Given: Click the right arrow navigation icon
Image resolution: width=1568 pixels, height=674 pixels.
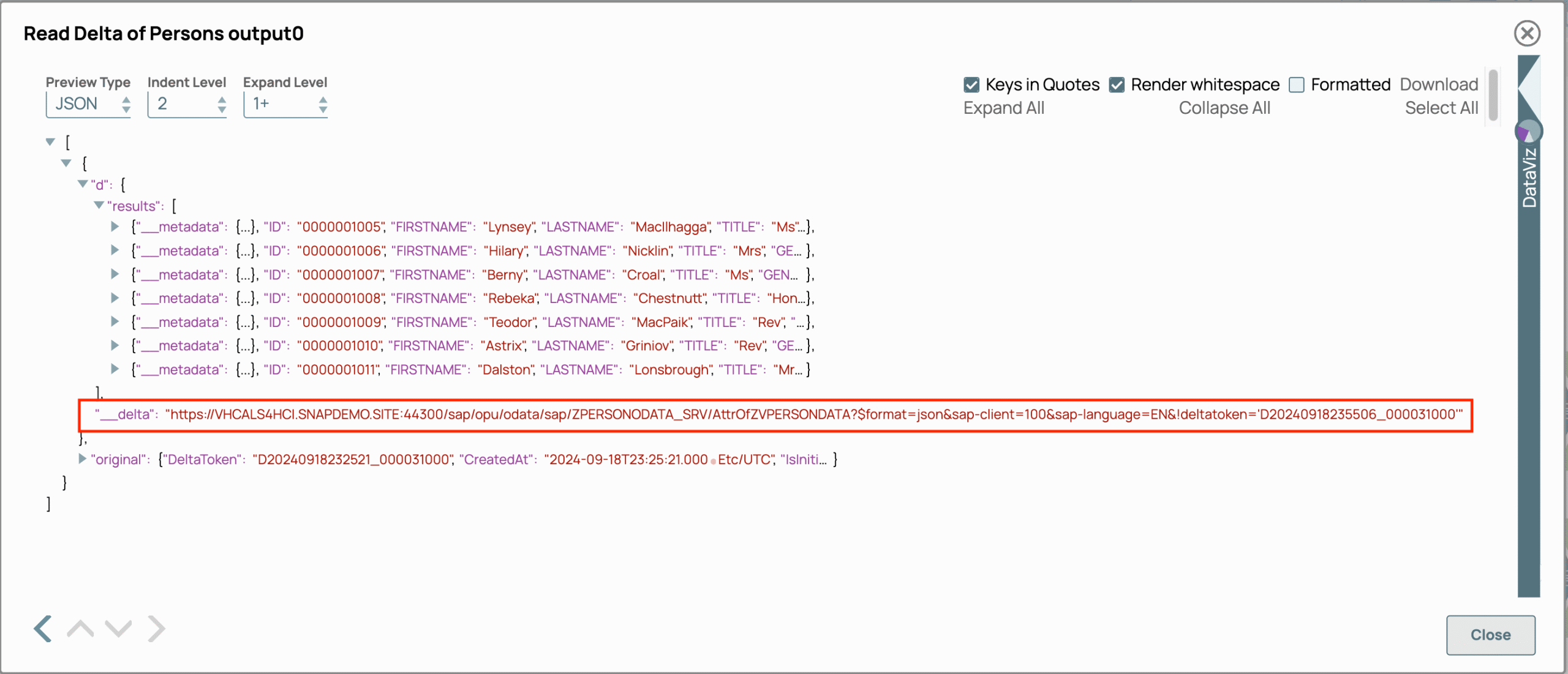Looking at the screenshot, I should [157, 629].
